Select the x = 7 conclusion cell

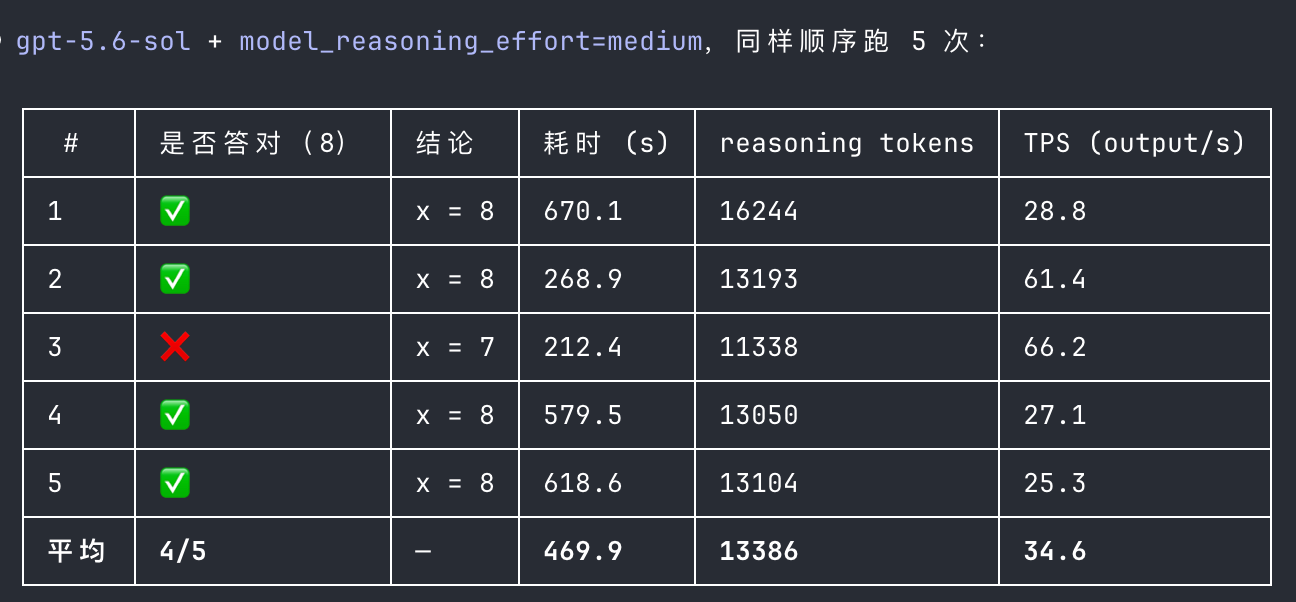pos(455,347)
